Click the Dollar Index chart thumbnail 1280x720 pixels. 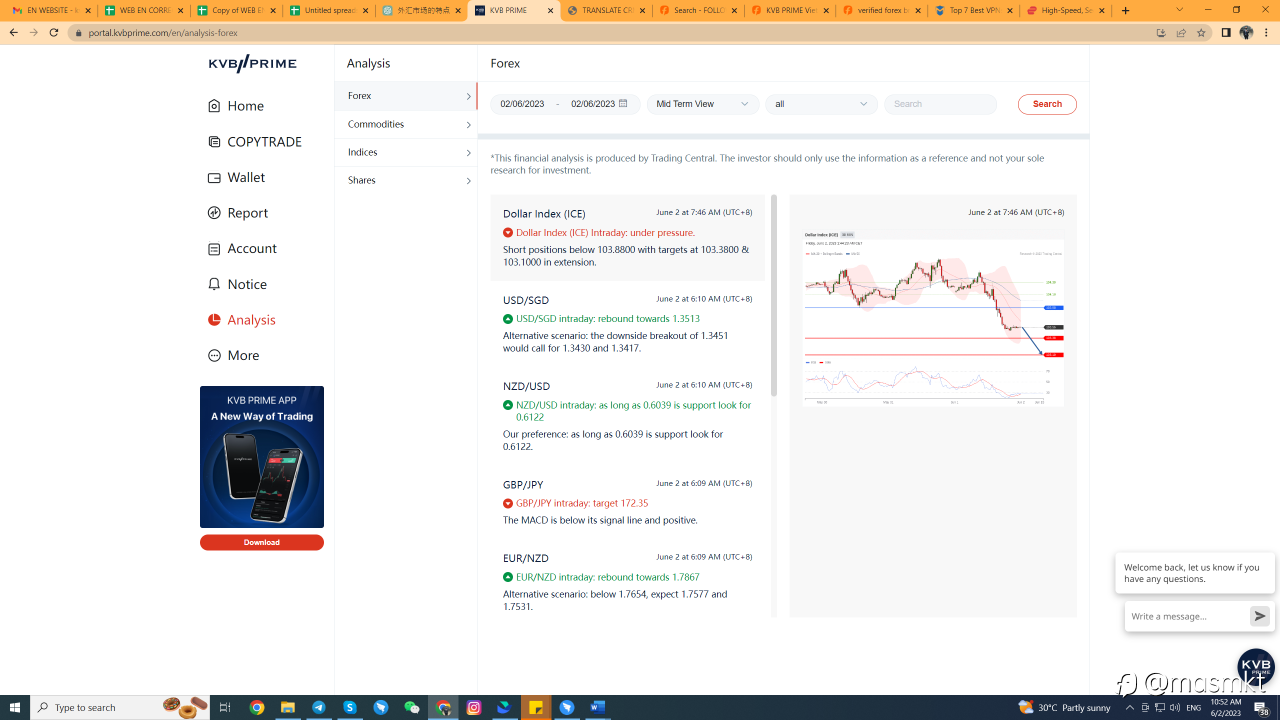(933, 318)
